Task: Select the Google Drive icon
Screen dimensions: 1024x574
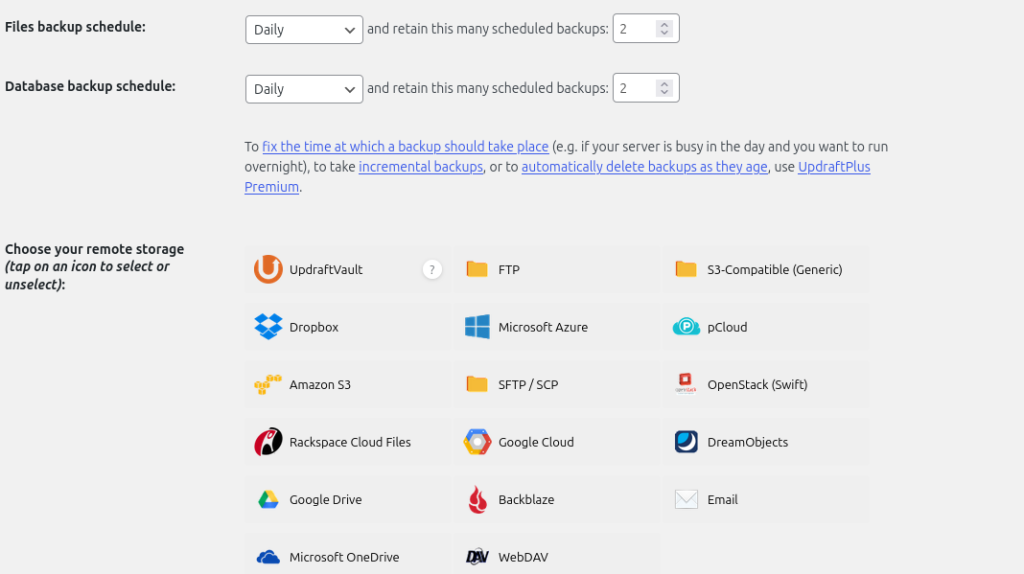Action: 268,500
